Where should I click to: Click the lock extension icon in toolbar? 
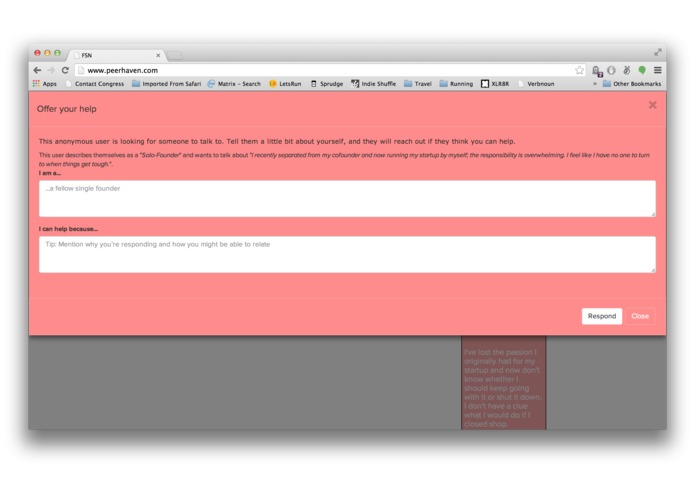point(597,70)
